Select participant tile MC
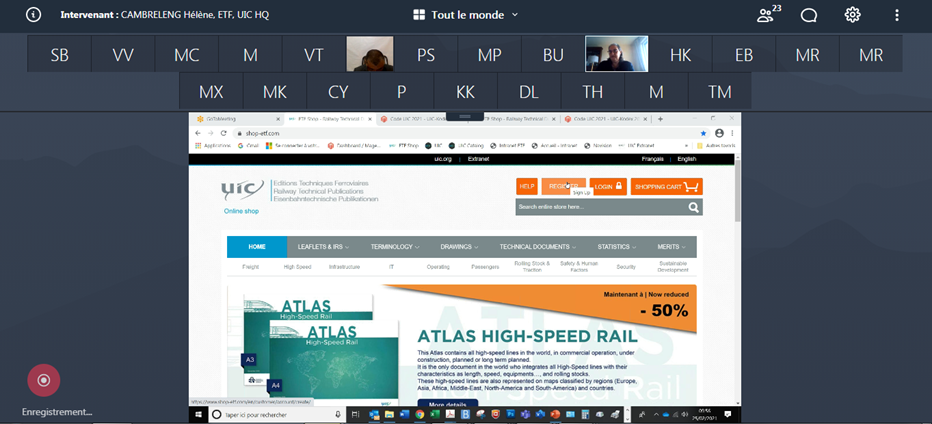 tap(187, 55)
